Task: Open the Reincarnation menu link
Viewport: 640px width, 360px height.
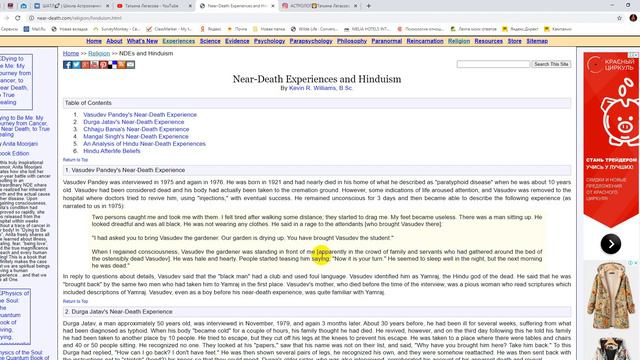Action: [425, 41]
